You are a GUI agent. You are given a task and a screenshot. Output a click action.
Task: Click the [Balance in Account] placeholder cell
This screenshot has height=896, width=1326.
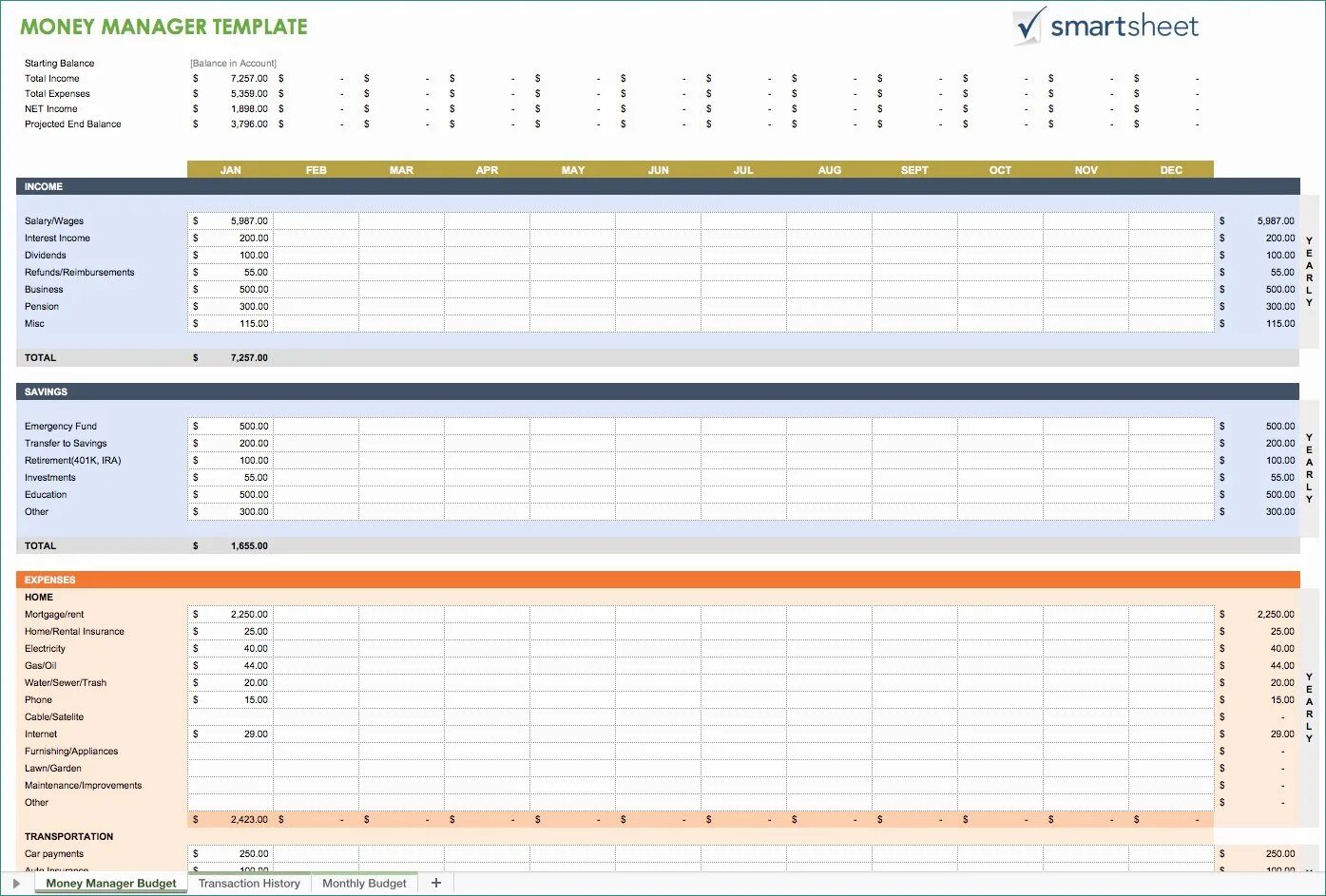tap(233, 64)
